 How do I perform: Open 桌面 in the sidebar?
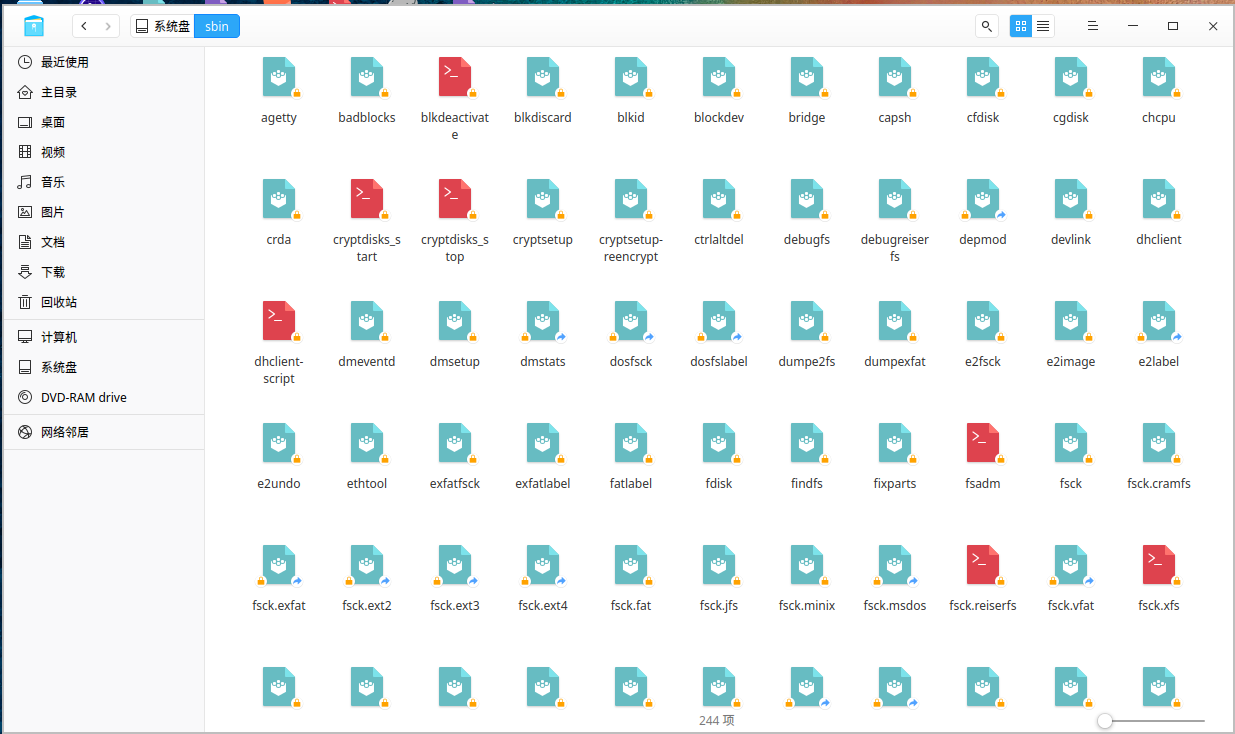(104, 122)
